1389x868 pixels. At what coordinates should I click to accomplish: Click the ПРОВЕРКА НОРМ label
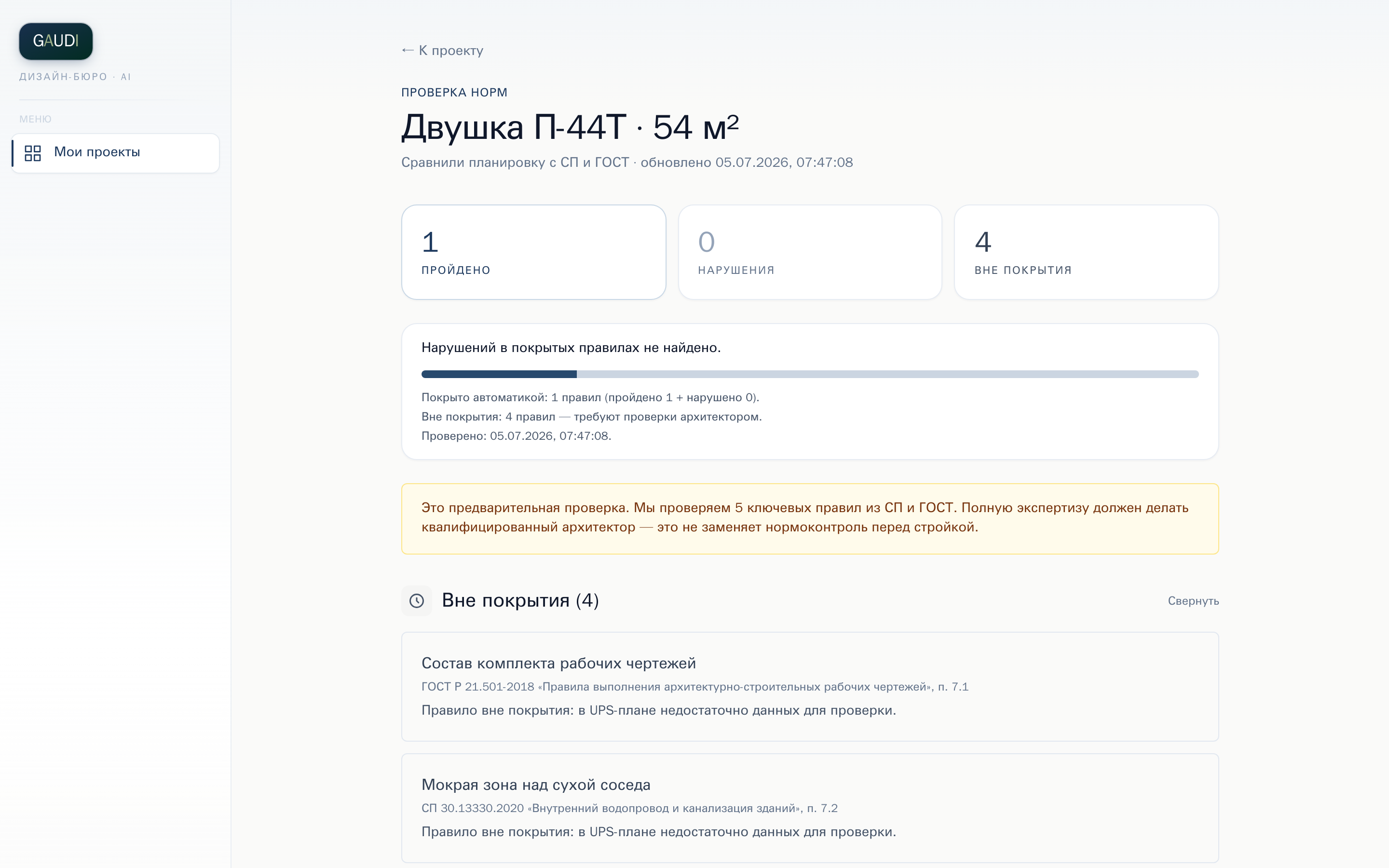pyautogui.click(x=454, y=93)
